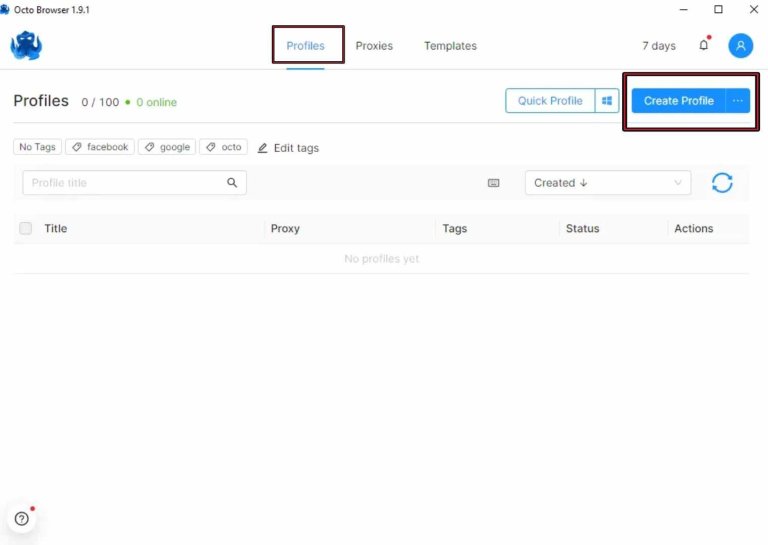Open the help question mark bubble
Image resolution: width=768 pixels, height=545 pixels.
pos(22,519)
